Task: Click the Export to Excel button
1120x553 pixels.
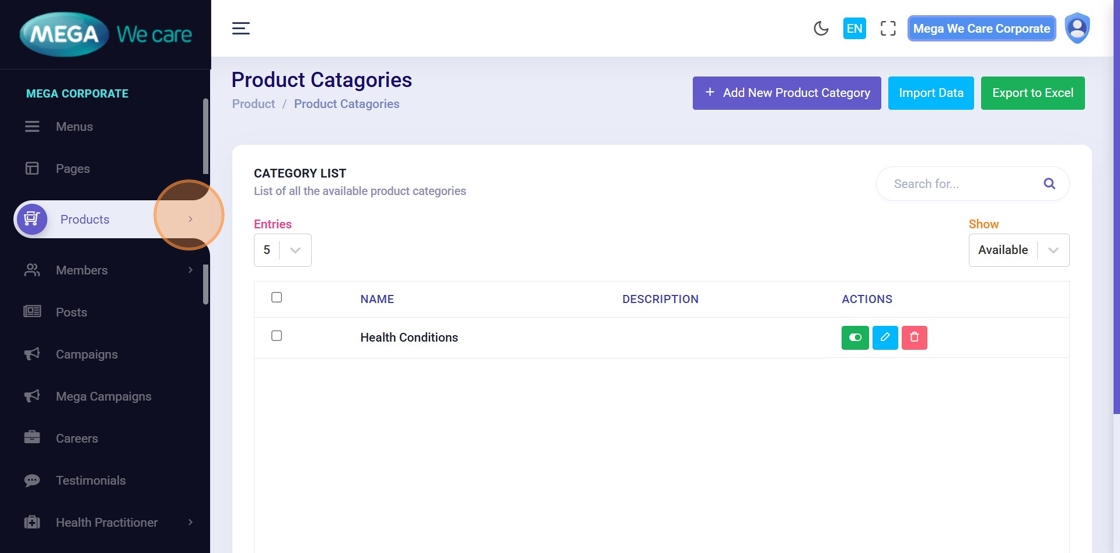Action: coord(1032,93)
